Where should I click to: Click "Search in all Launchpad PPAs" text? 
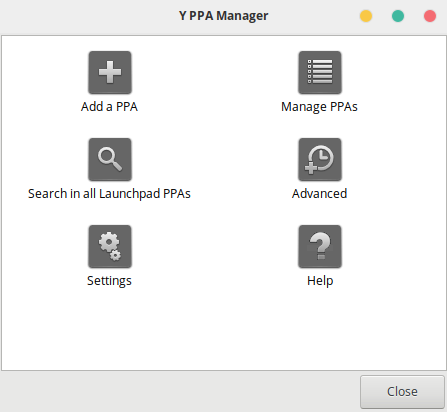click(x=109, y=194)
